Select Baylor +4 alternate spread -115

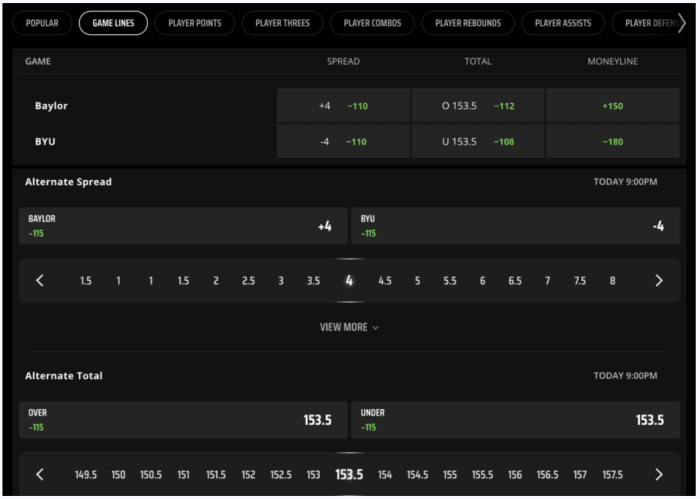[x=183, y=226]
